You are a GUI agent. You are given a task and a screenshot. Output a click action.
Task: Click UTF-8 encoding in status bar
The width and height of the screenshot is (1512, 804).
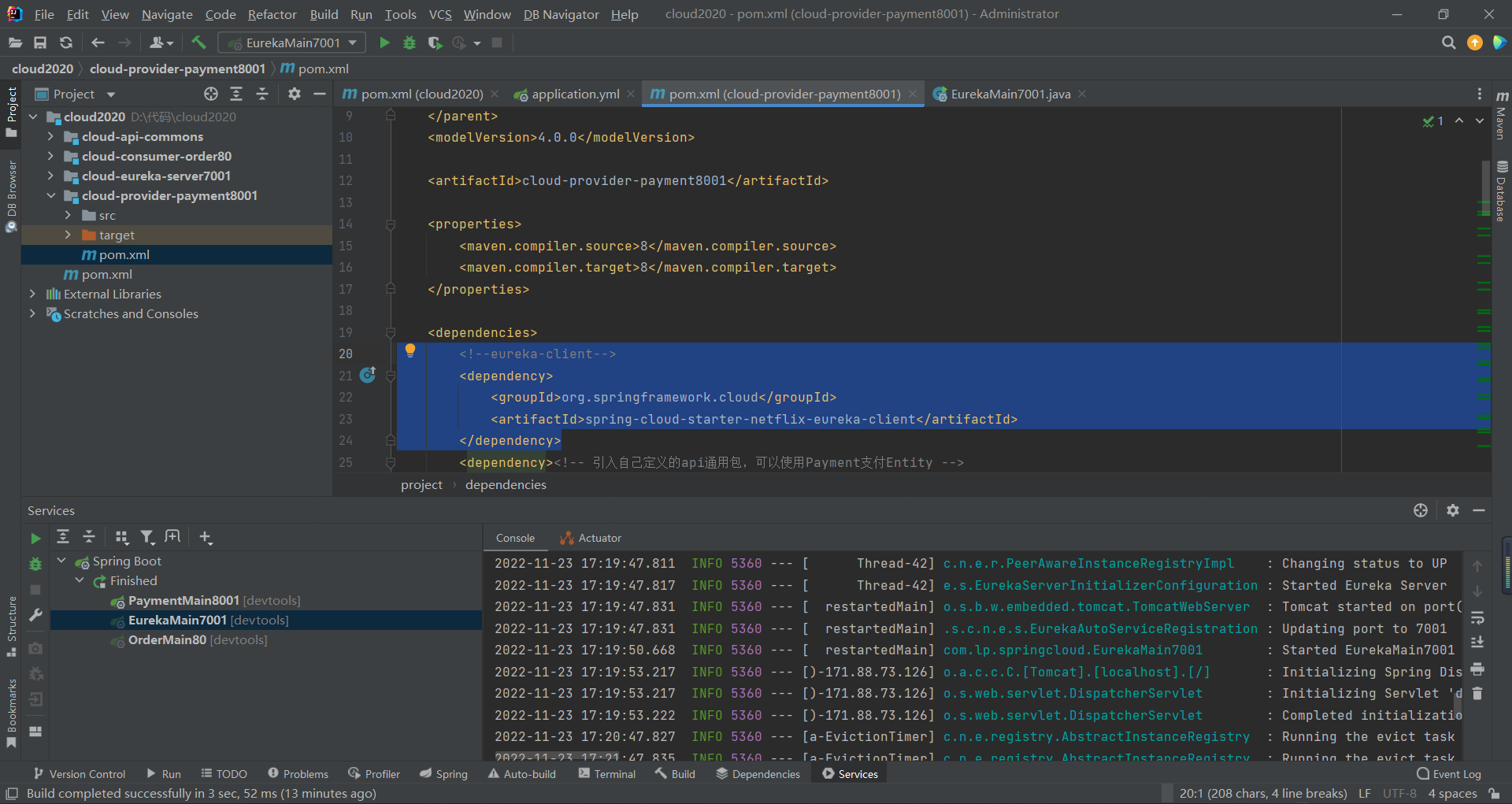pos(1399,793)
